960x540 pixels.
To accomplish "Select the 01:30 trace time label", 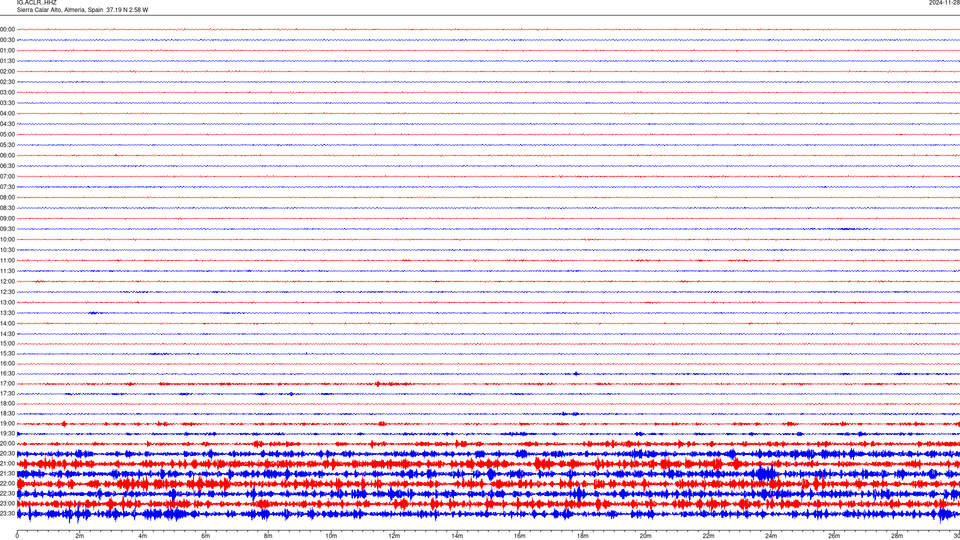I will tap(7, 61).
